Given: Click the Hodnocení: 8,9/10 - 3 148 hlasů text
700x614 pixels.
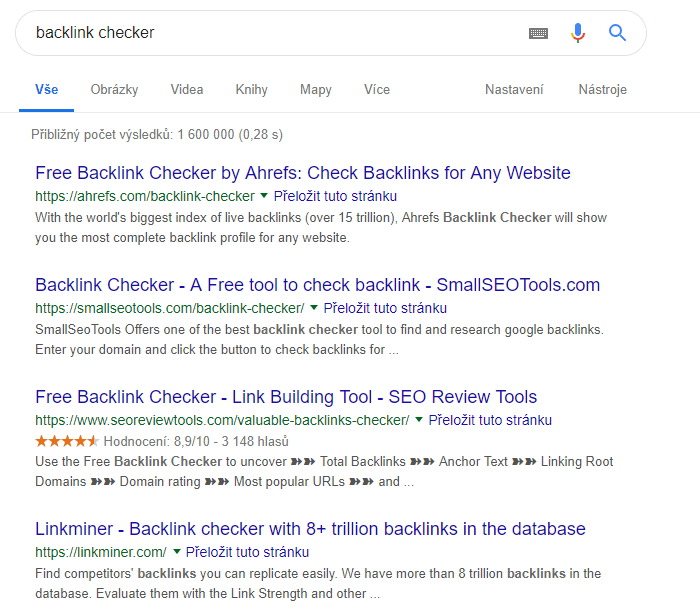Looking at the screenshot, I should [x=196, y=442].
